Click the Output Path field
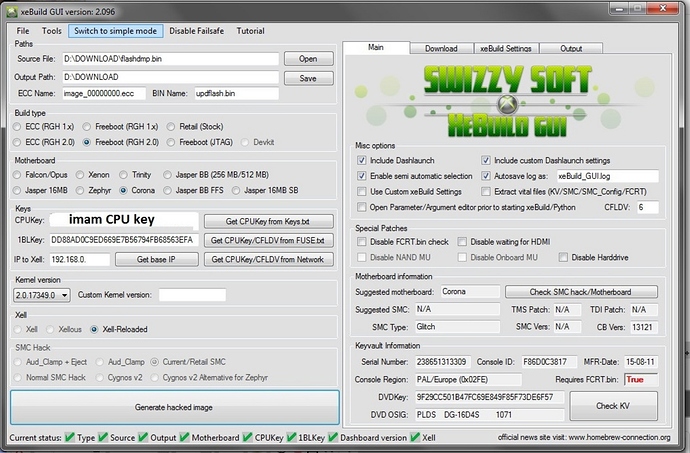 171,77
